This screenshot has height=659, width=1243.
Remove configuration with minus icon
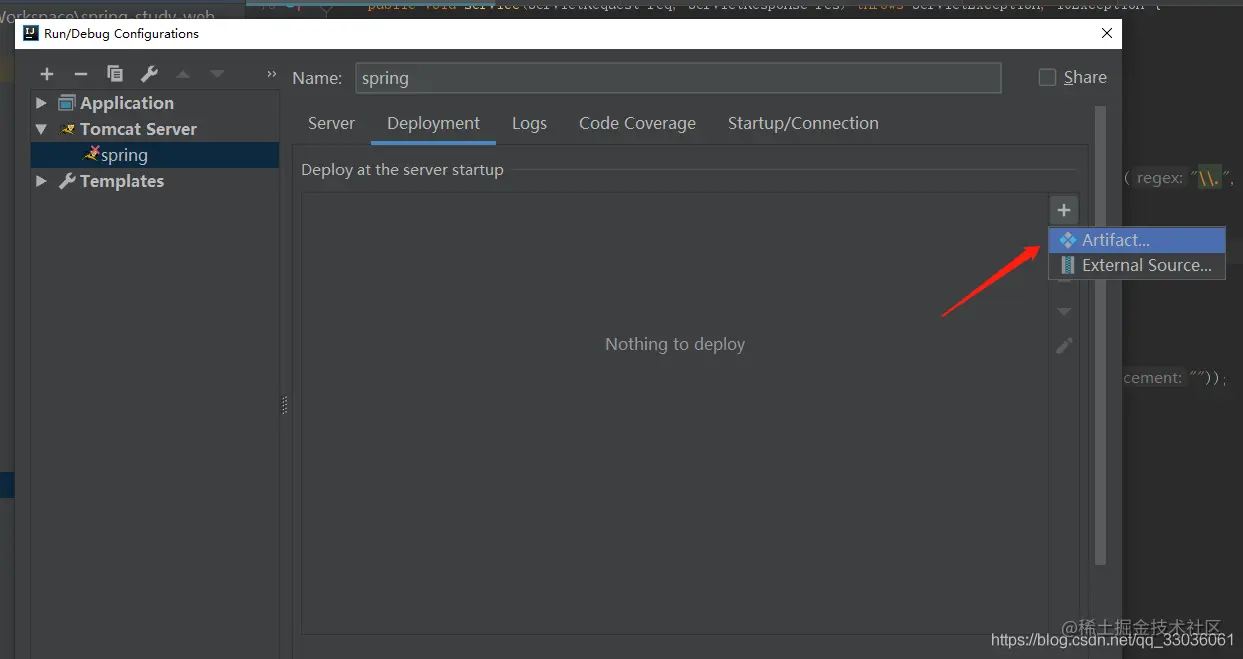[x=81, y=74]
